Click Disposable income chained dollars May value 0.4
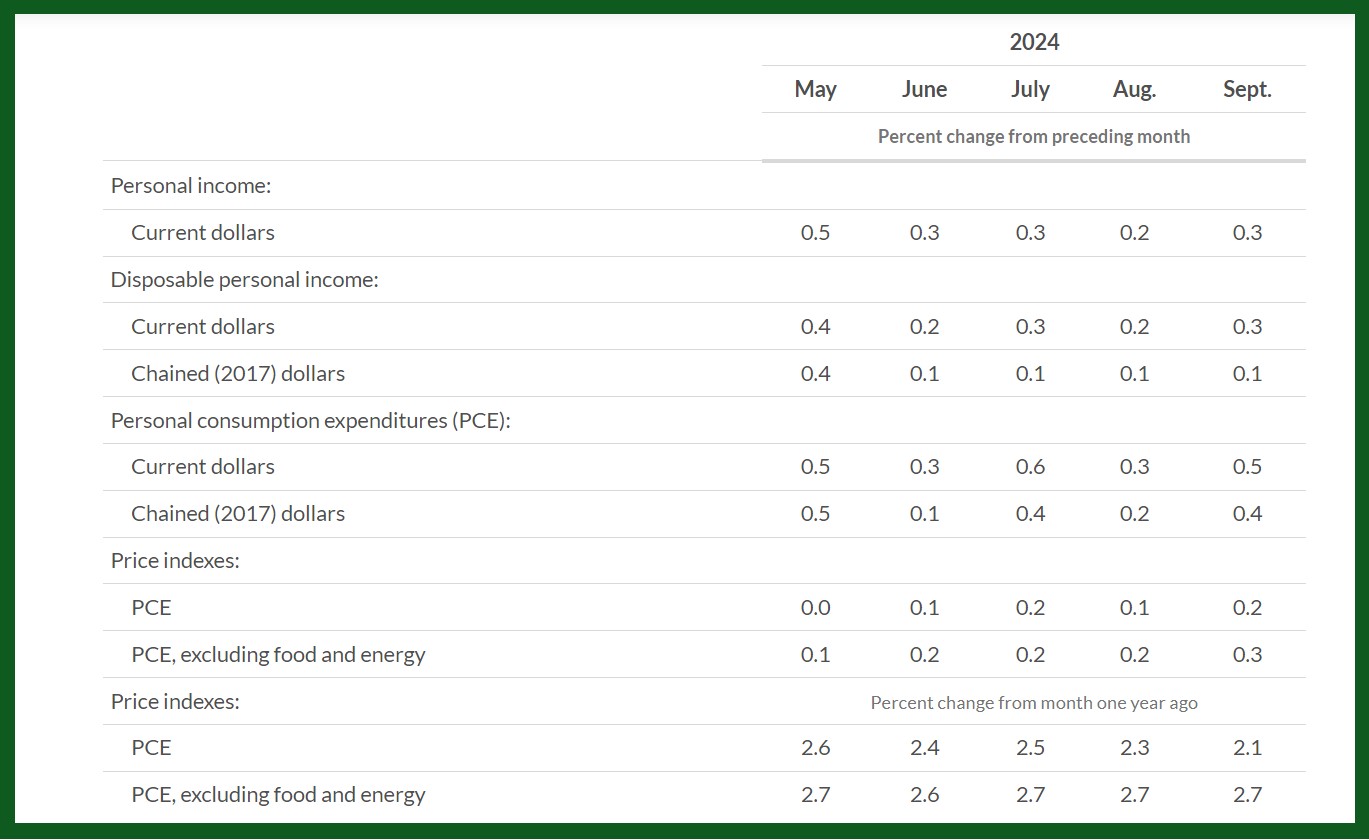This screenshot has width=1369, height=840. [815, 373]
